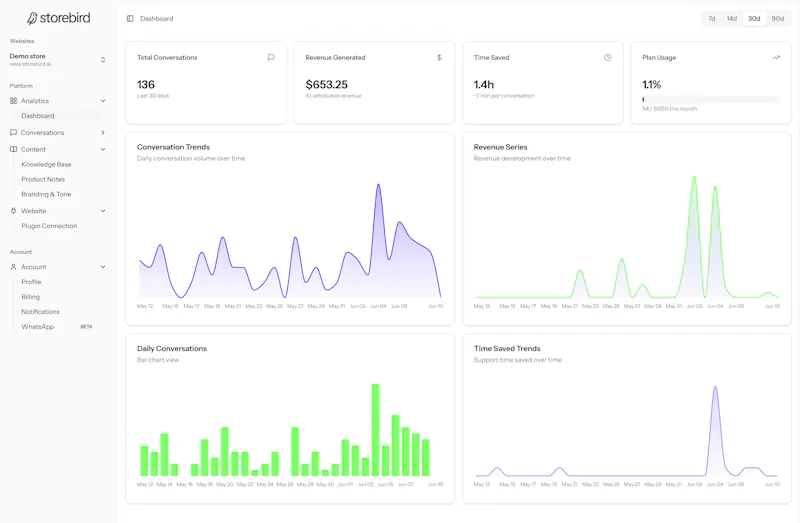Click the highest green peak in Revenue Series
The height and width of the screenshot is (523, 800).
tap(694, 178)
